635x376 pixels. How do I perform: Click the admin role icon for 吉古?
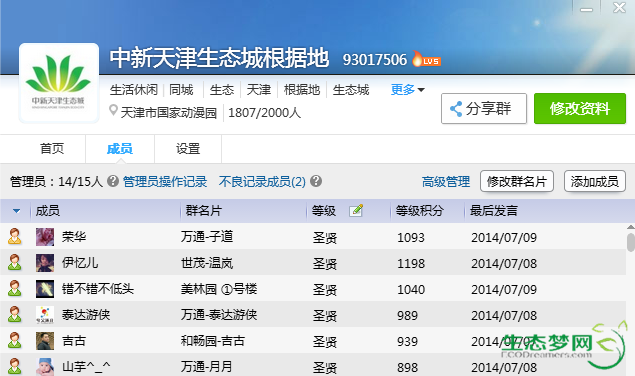[15, 340]
